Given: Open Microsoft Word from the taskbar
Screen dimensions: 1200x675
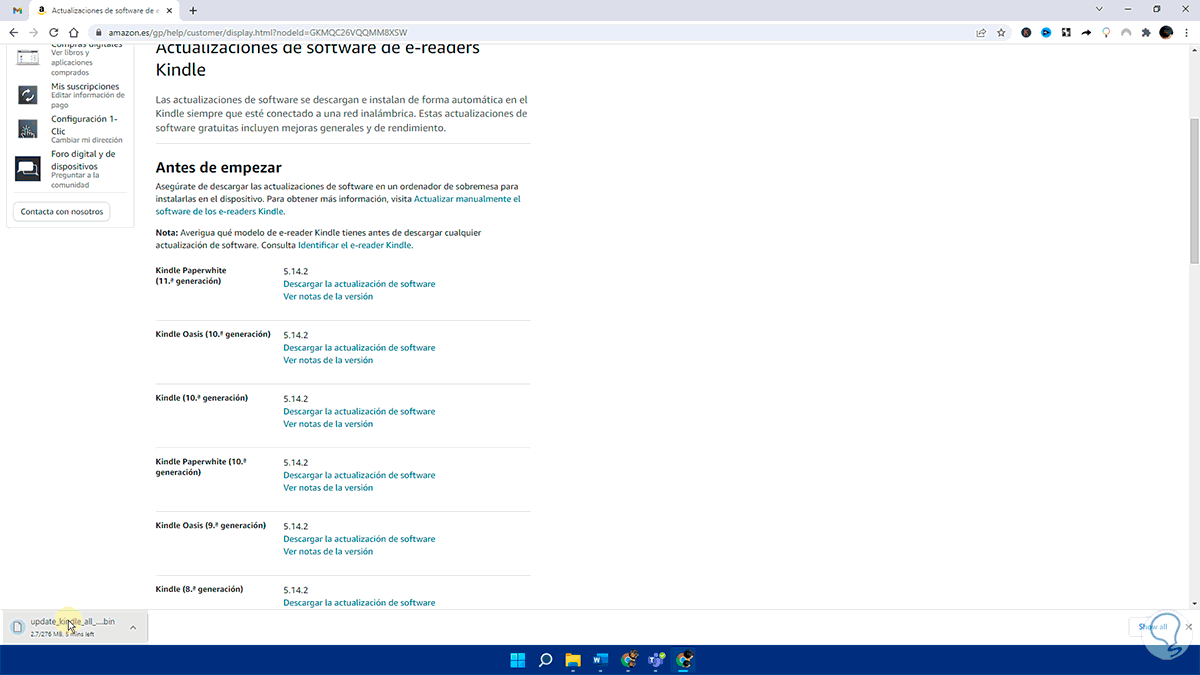Looking at the screenshot, I should coord(601,660).
